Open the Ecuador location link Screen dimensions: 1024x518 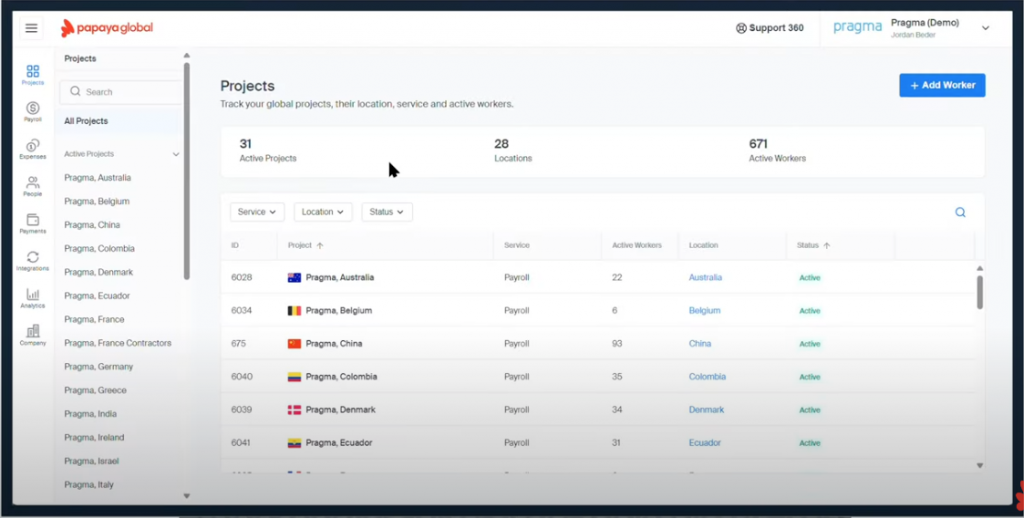[x=705, y=443]
